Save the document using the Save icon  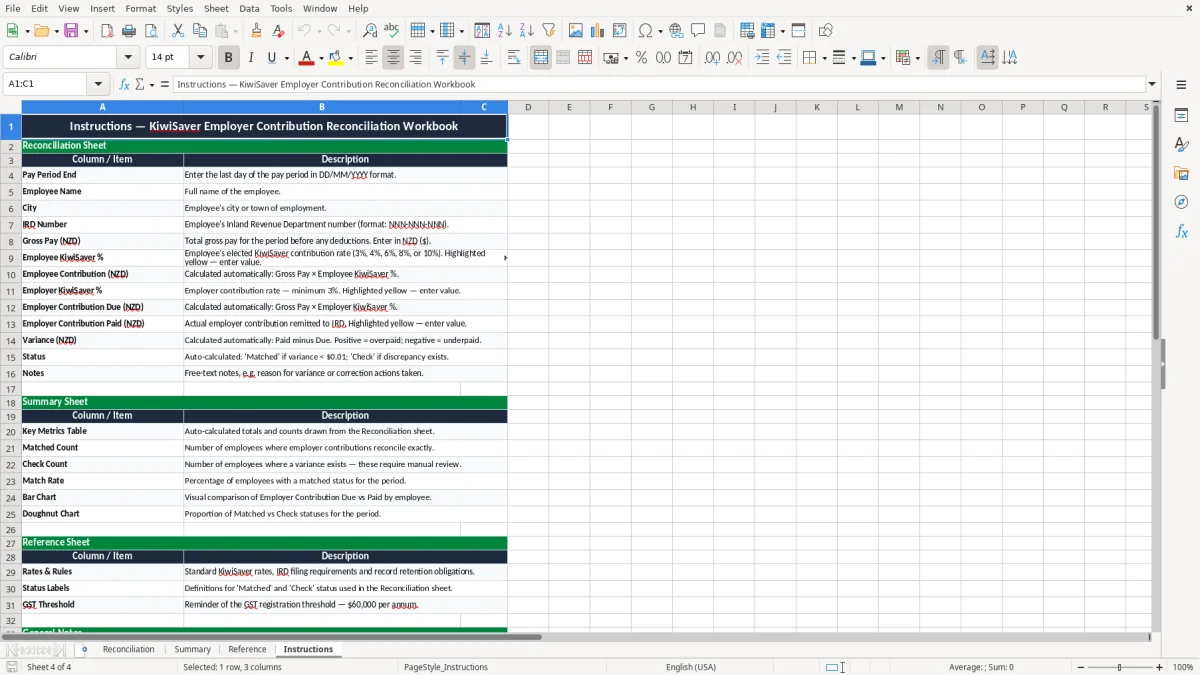point(71,31)
